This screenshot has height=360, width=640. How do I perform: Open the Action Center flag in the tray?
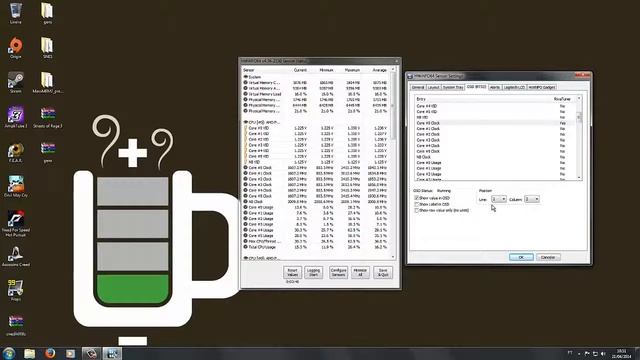click(587, 353)
